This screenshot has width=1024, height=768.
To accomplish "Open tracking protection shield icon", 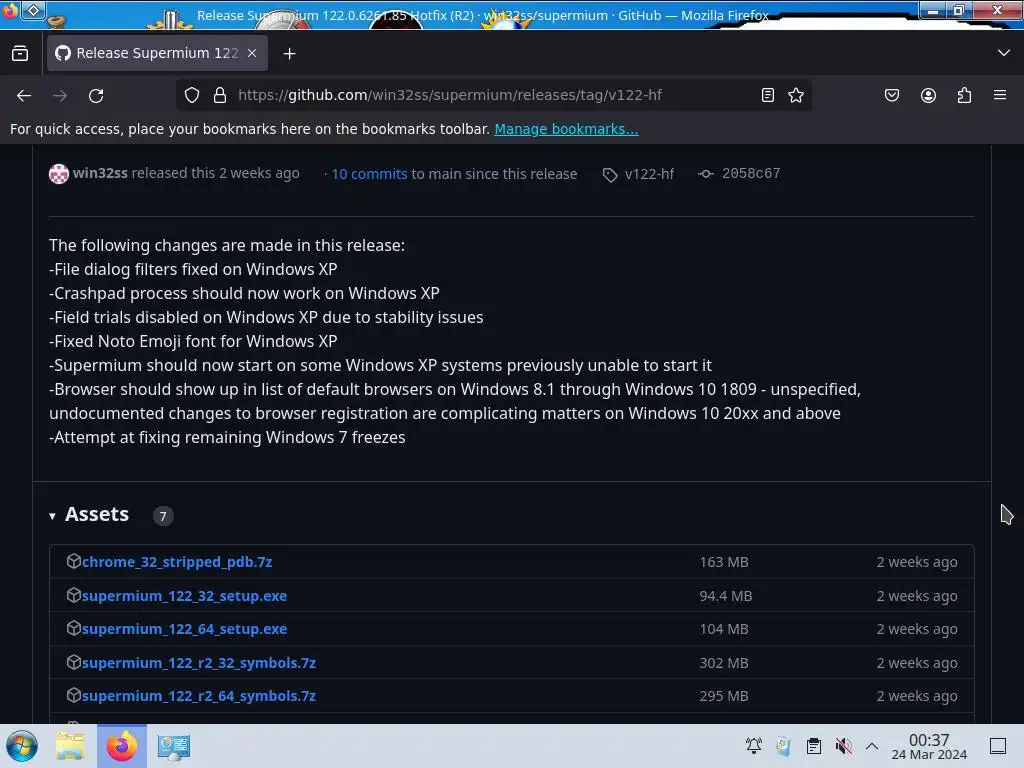I will click(x=191, y=95).
